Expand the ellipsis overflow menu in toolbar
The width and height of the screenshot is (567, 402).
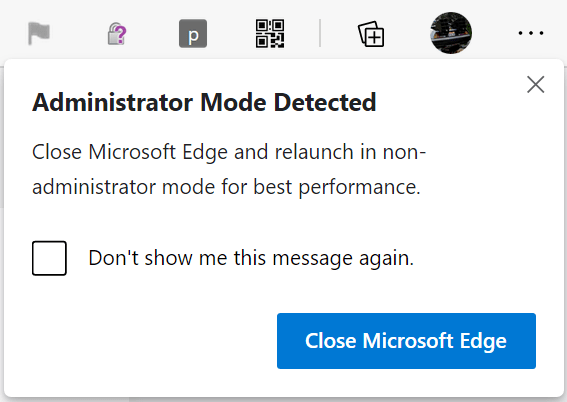pos(531,33)
